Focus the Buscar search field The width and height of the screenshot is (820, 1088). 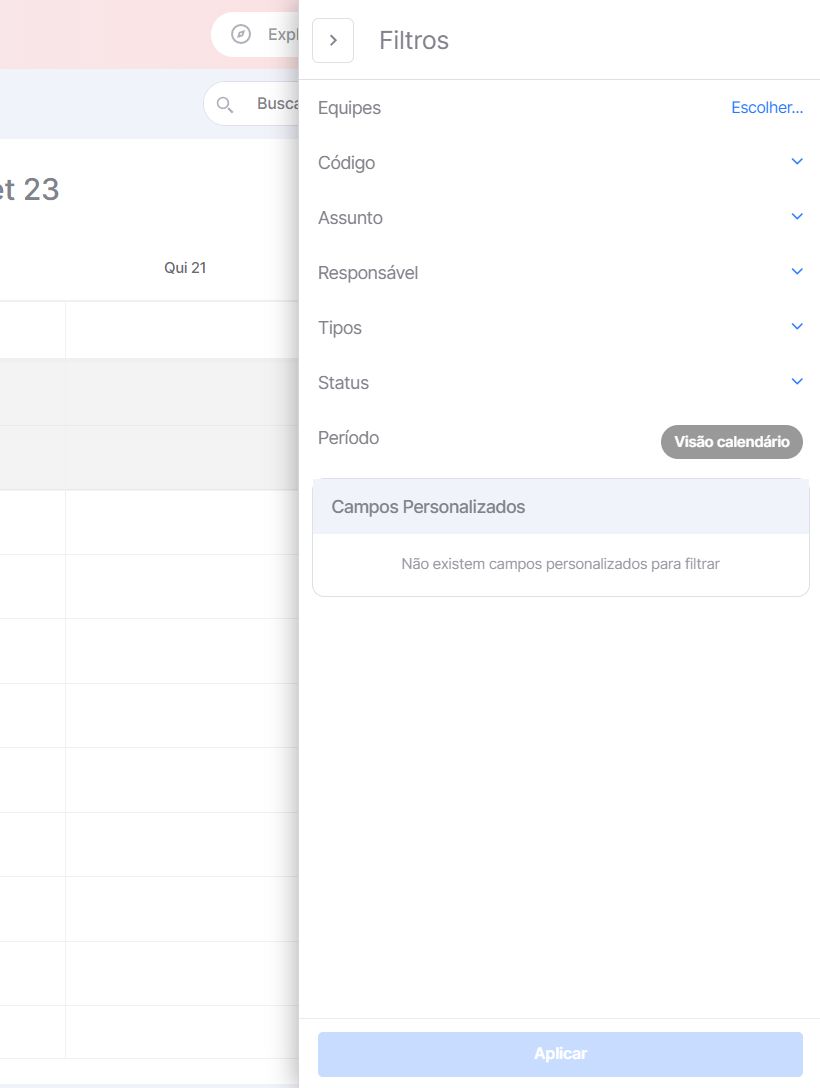[252, 104]
